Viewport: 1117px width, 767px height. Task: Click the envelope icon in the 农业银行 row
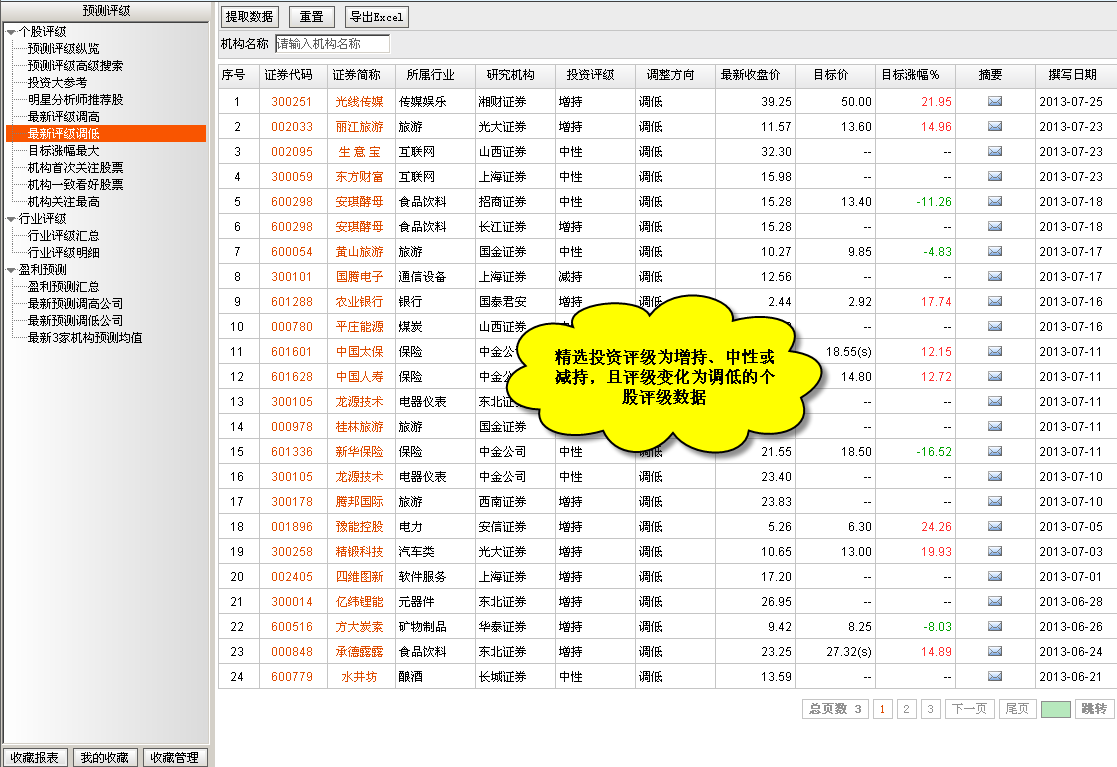(994, 302)
